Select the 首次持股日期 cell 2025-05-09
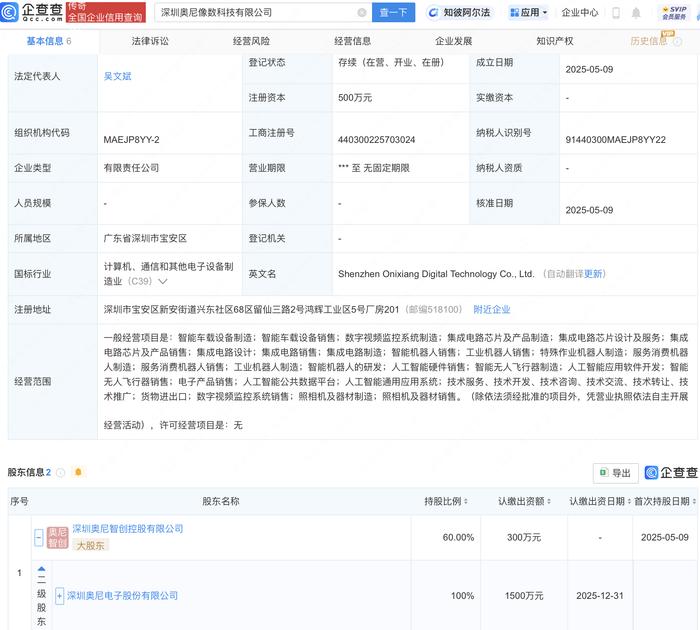Viewport: 700px width, 630px height. point(665,538)
